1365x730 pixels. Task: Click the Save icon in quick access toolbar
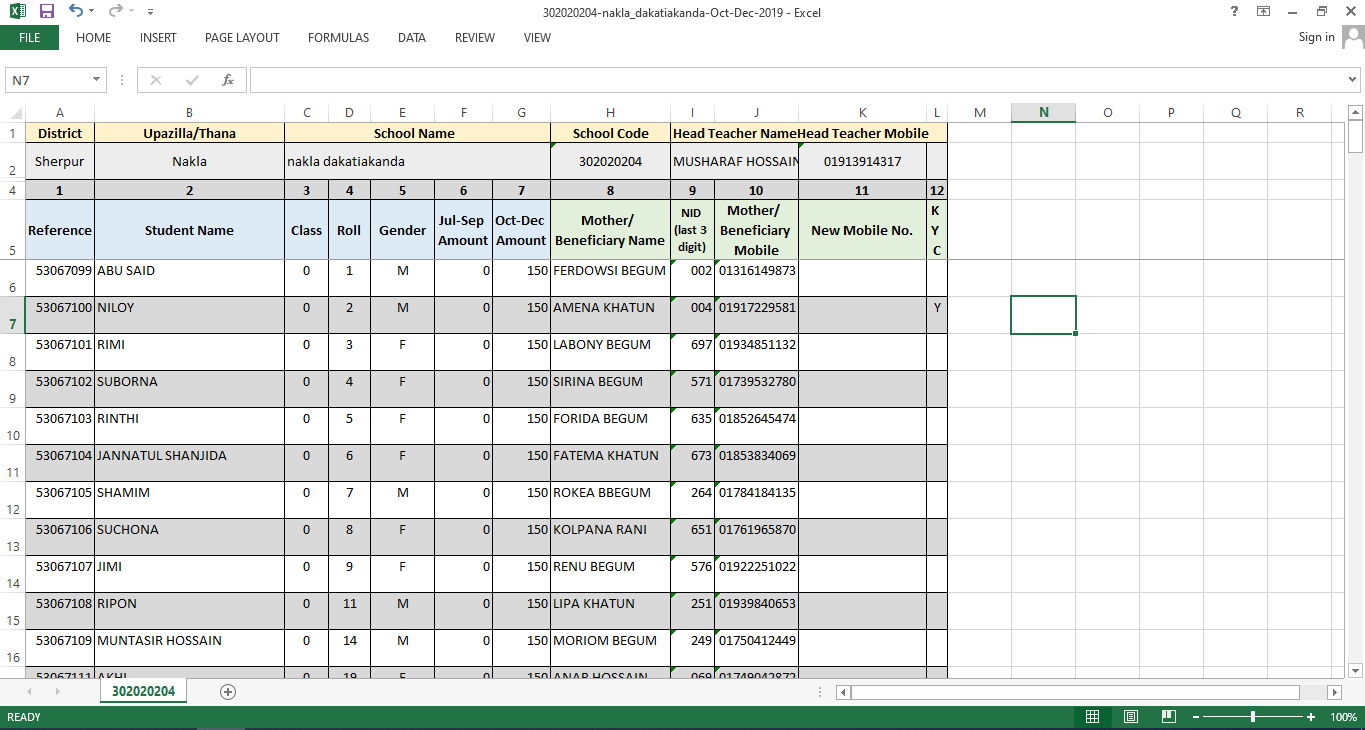[x=47, y=11]
